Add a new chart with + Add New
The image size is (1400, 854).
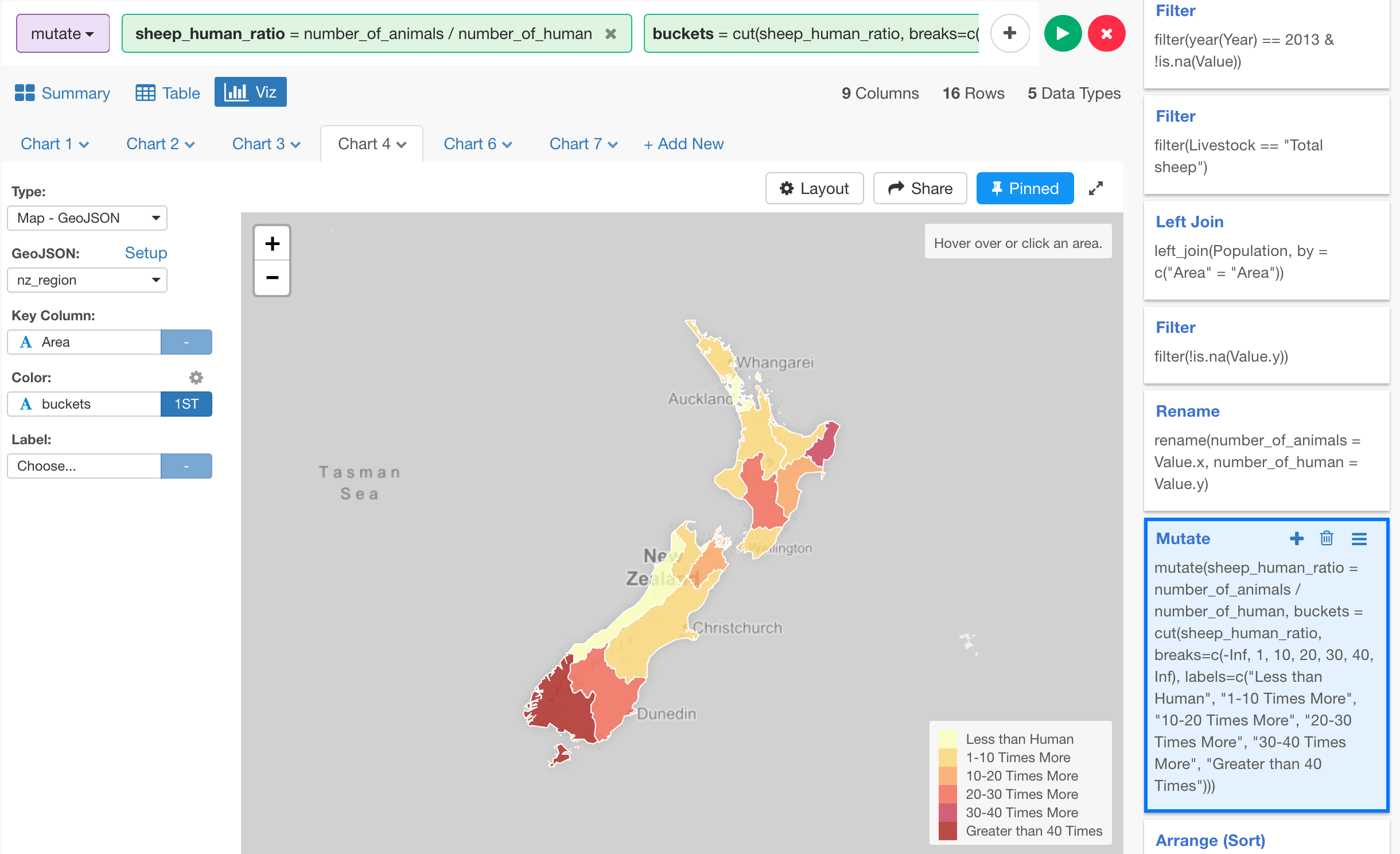coord(683,143)
